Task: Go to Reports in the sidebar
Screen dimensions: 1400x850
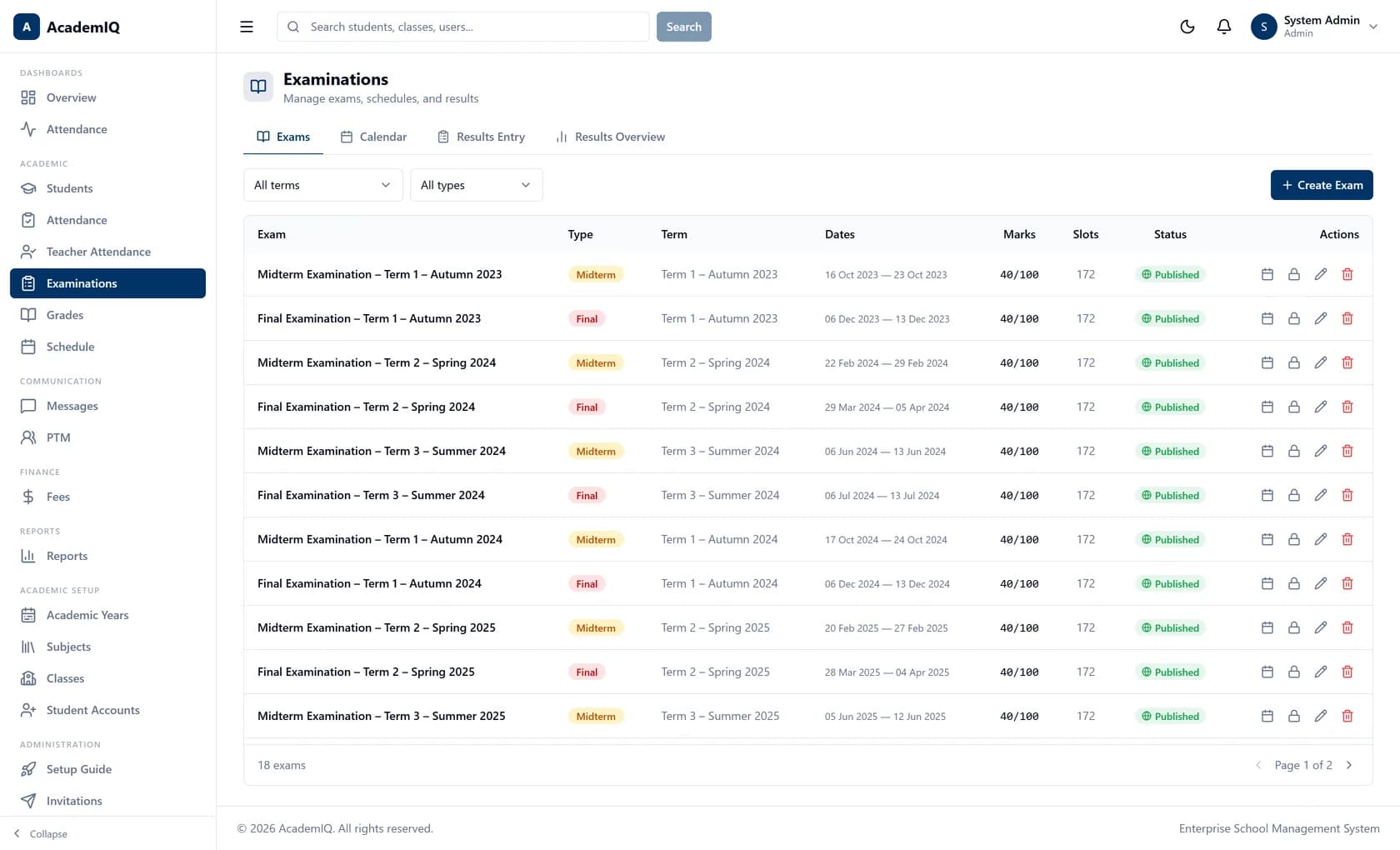Action: (x=107, y=556)
